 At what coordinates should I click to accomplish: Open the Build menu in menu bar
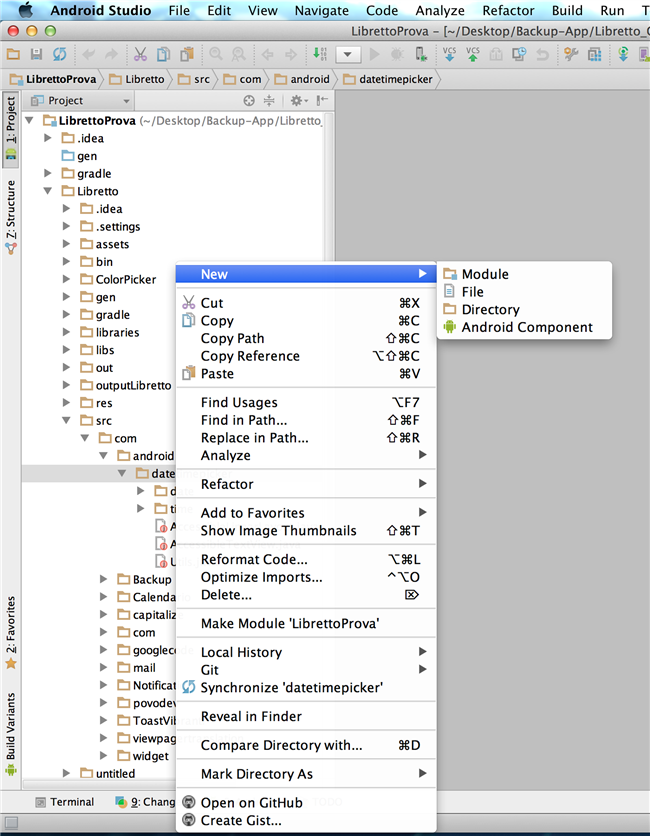567,11
